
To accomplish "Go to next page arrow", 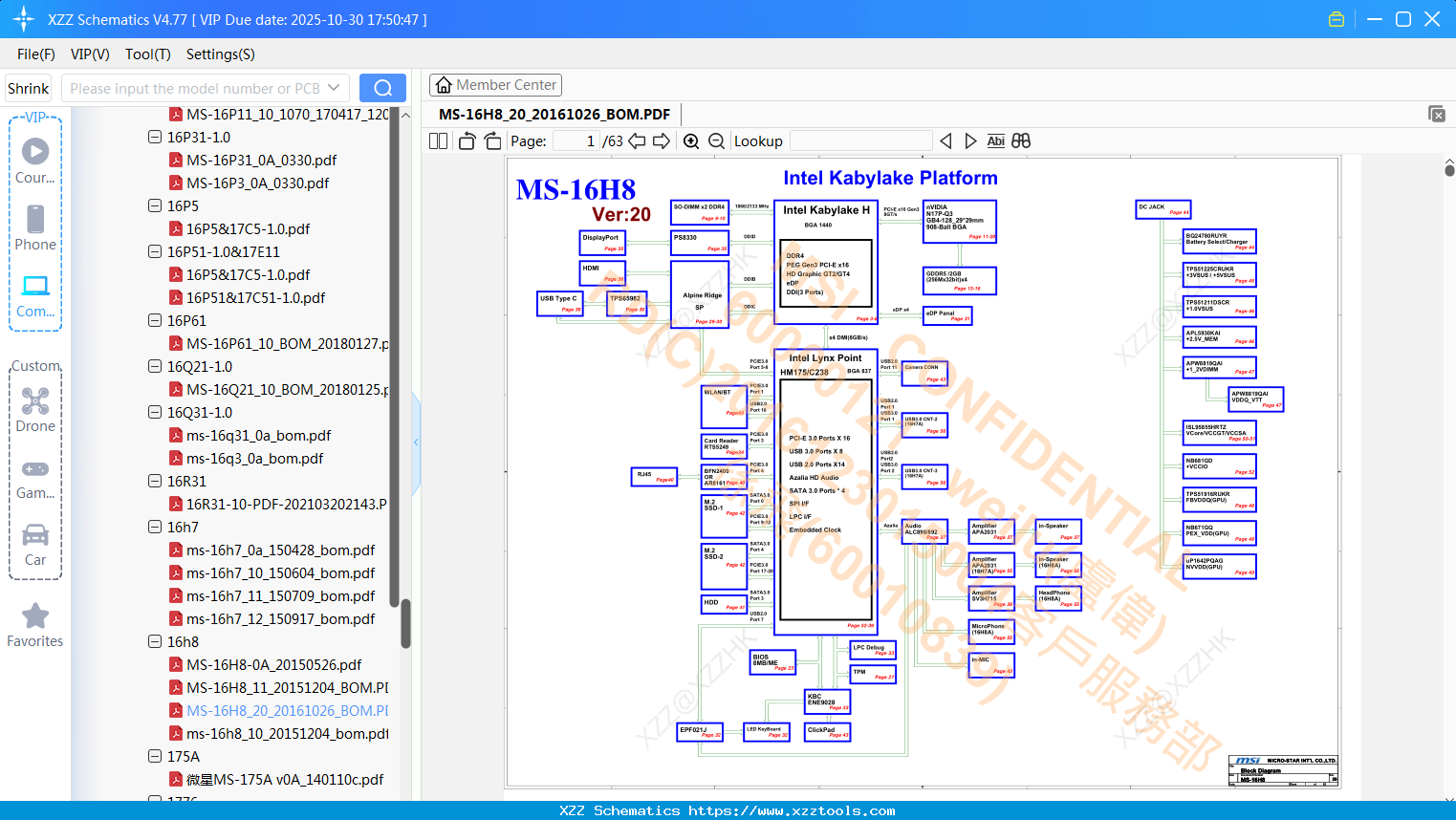I will click(x=662, y=141).
